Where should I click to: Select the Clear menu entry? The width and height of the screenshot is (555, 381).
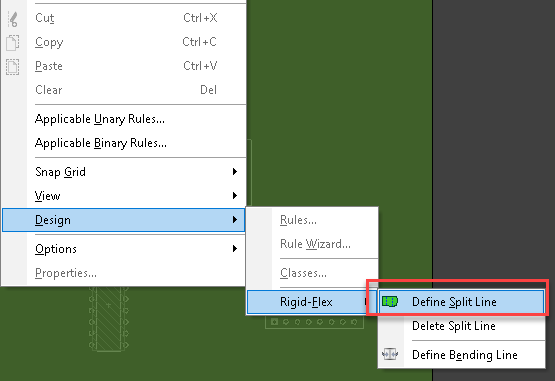click(124, 90)
